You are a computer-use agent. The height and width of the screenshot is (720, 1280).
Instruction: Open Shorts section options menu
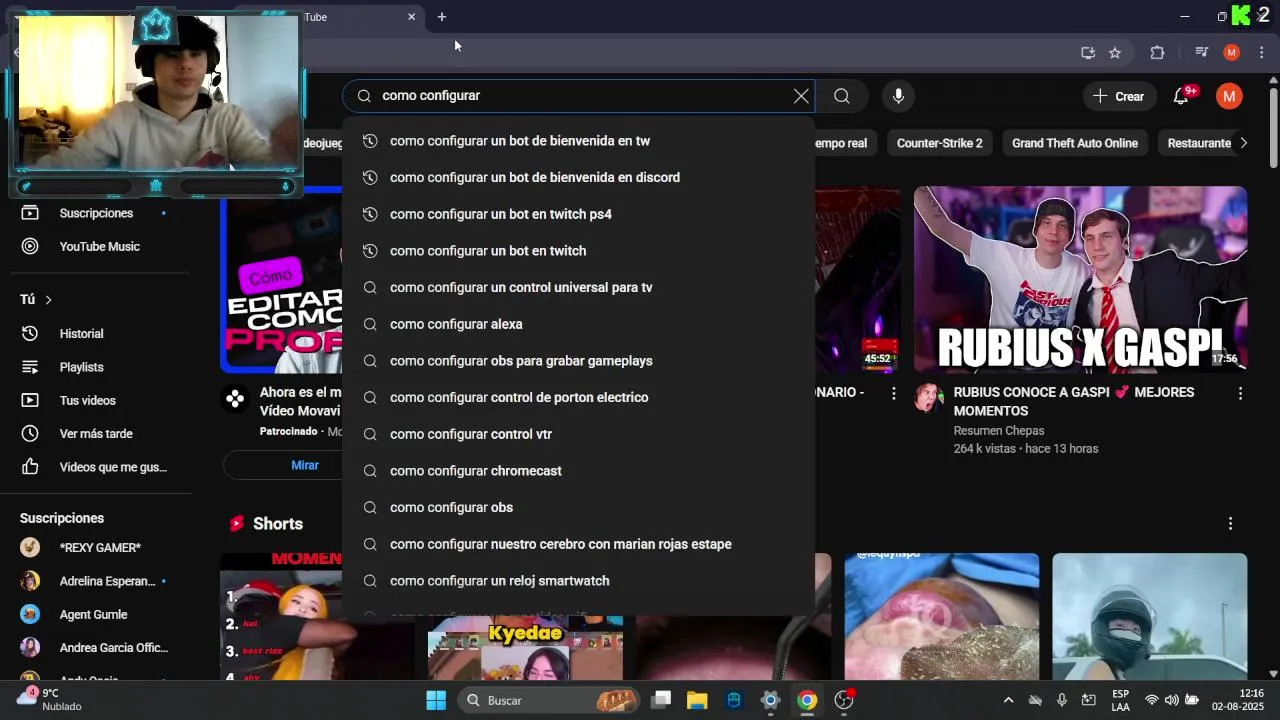click(1230, 524)
